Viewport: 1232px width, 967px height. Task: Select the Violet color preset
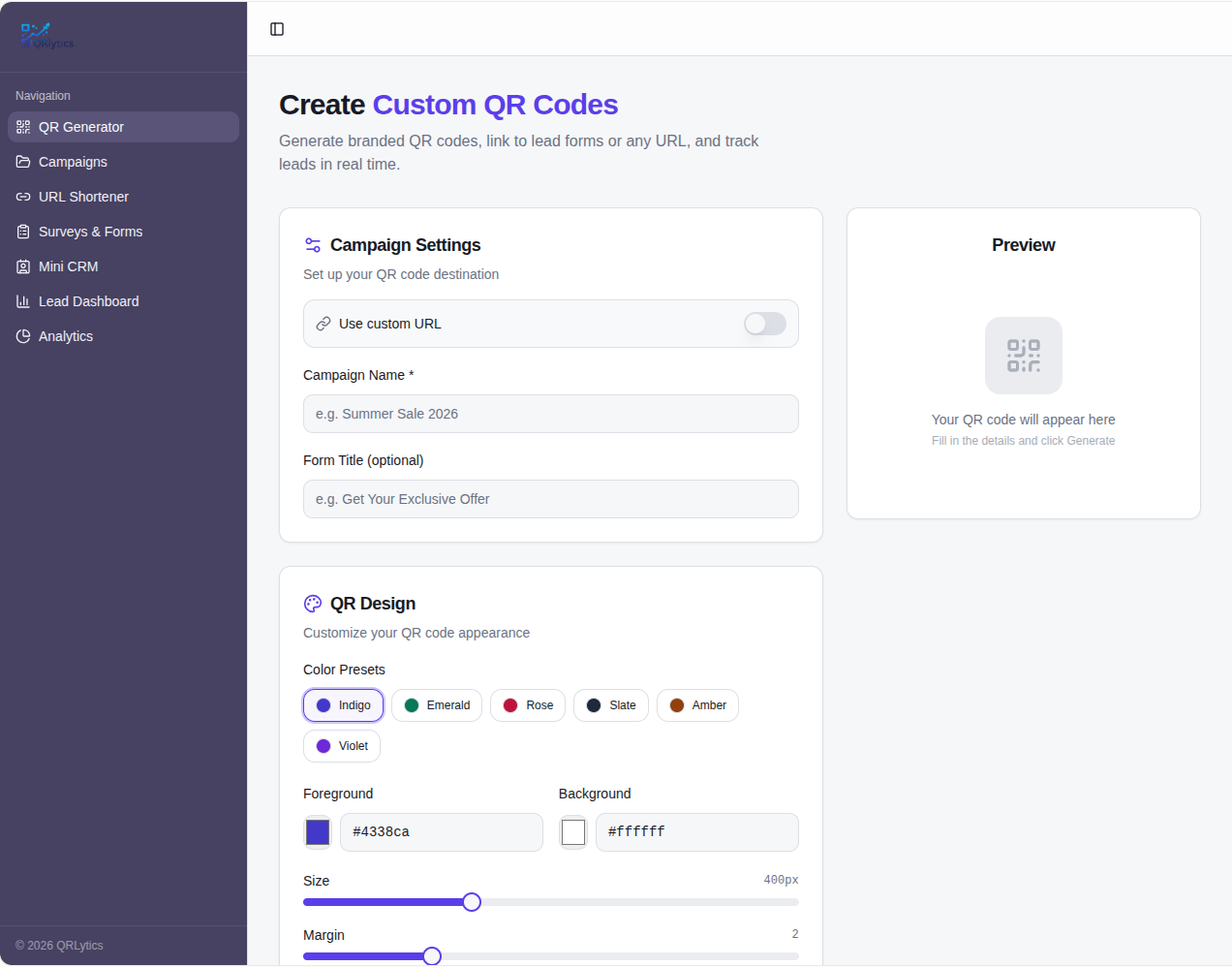(x=342, y=746)
